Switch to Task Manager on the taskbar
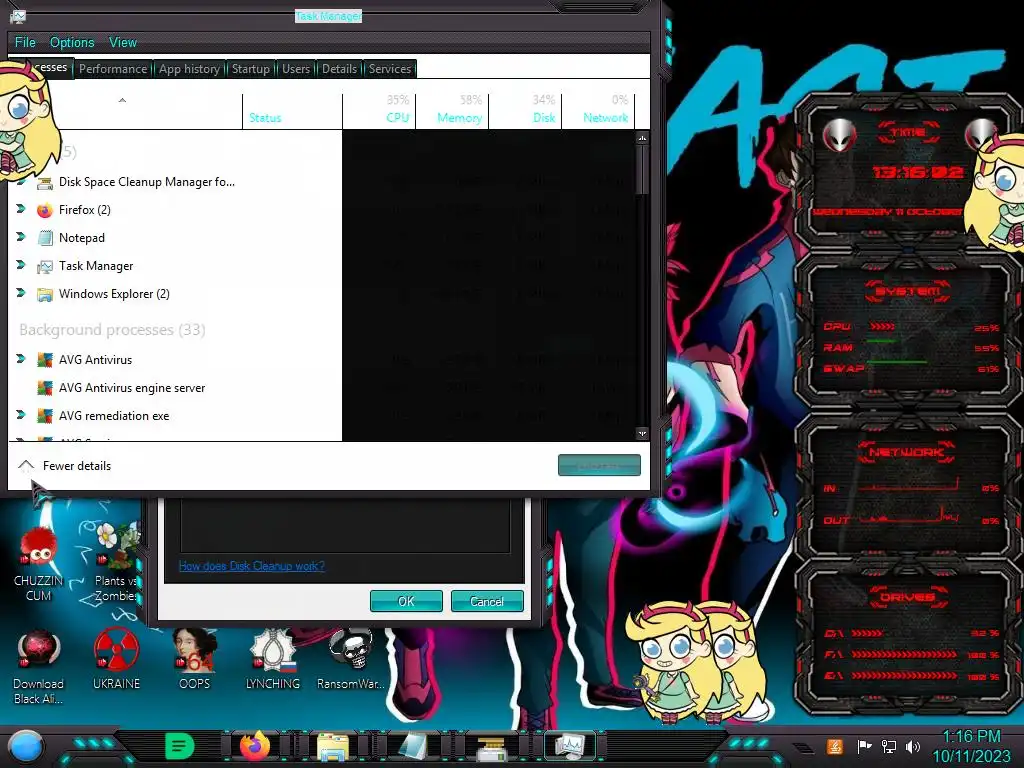Image resolution: width=1024 pixels, height=768 pixels. point(569,746)
